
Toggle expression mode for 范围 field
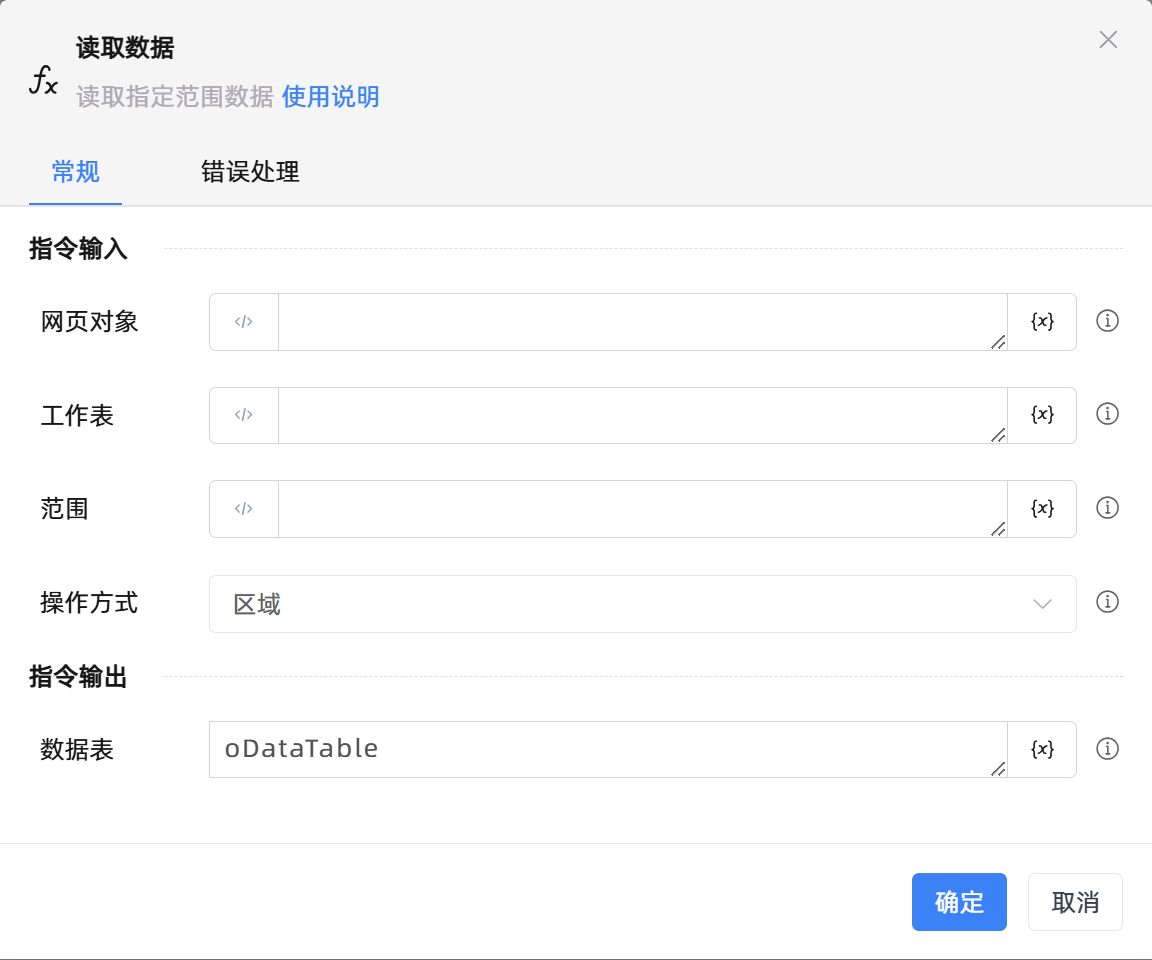tap(244, 509)
